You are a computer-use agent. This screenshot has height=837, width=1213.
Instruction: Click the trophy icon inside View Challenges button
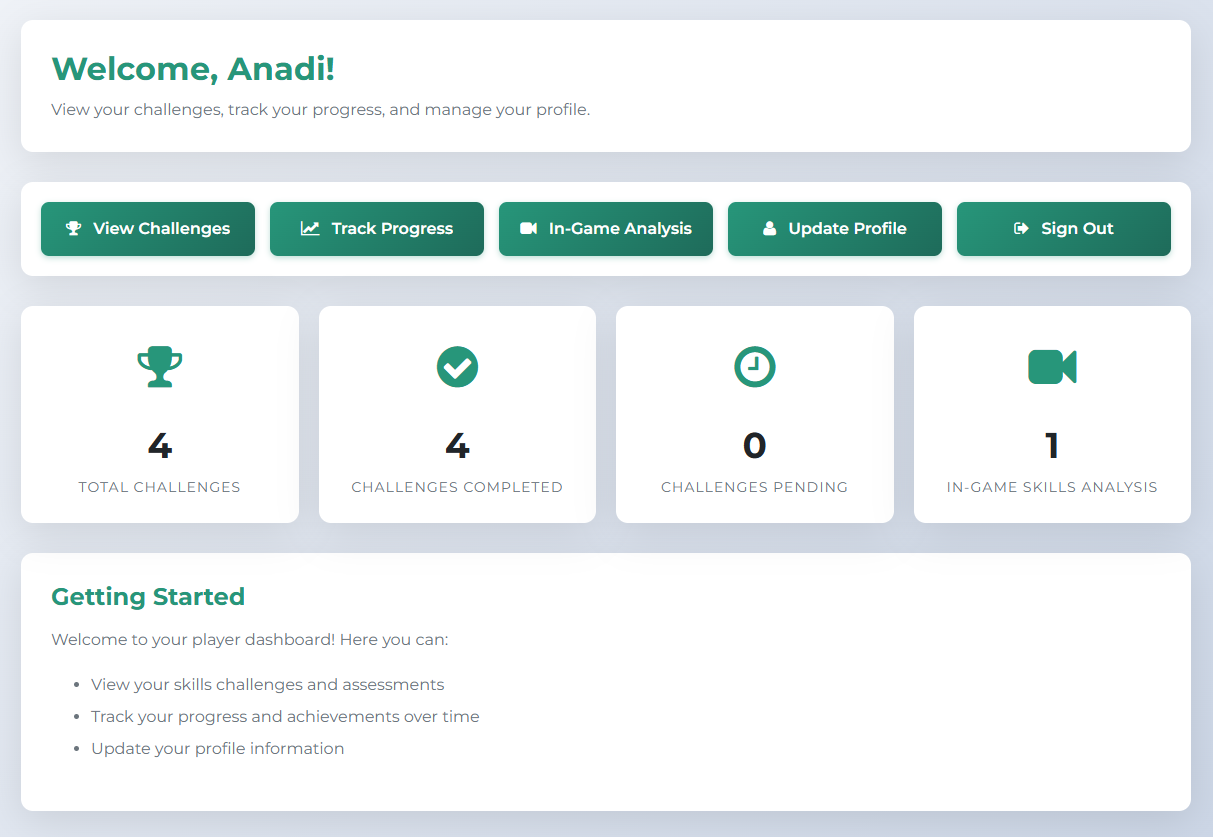coord(72,228)
